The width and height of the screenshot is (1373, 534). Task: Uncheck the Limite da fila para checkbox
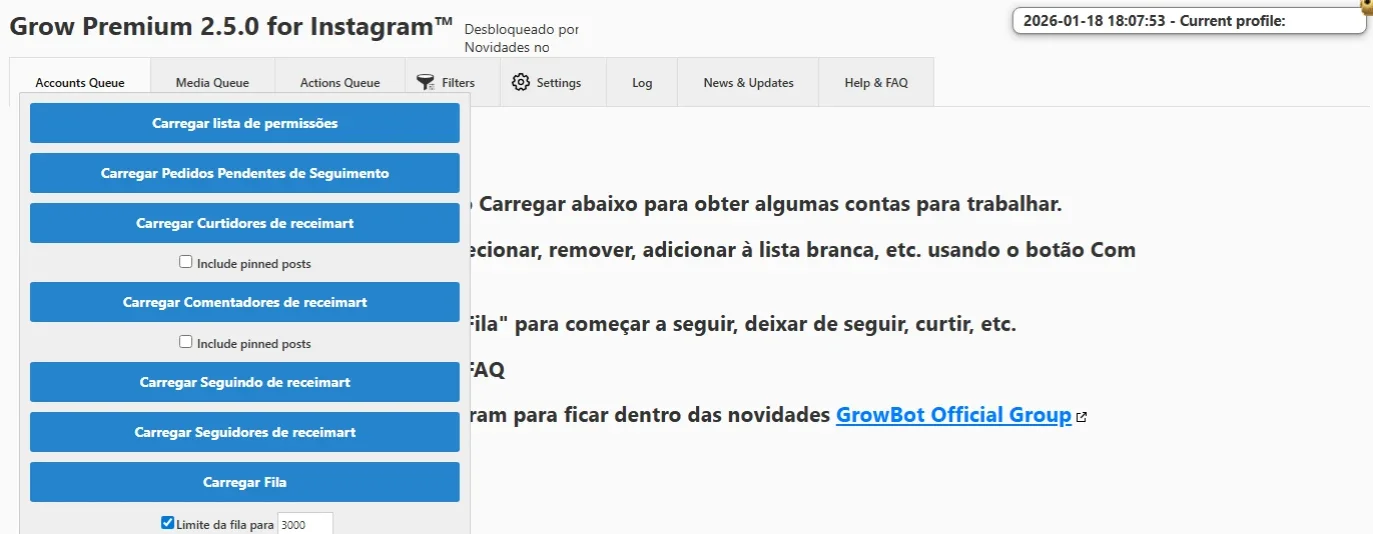[x=168, y=523]
